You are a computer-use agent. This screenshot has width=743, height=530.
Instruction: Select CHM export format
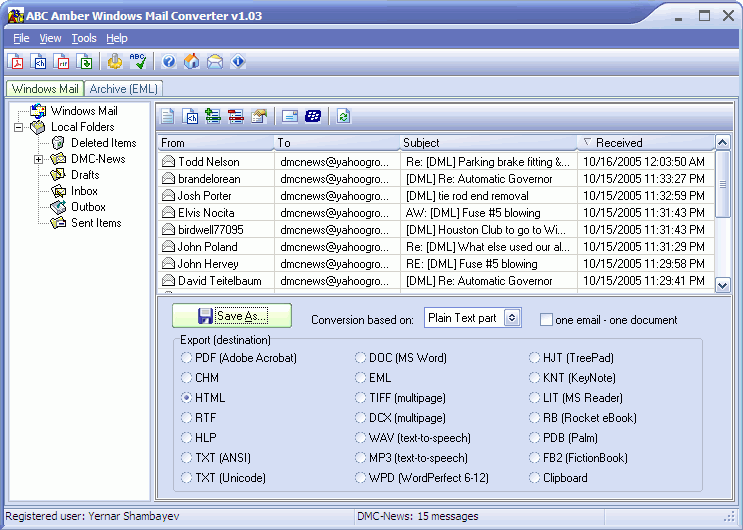187,378
